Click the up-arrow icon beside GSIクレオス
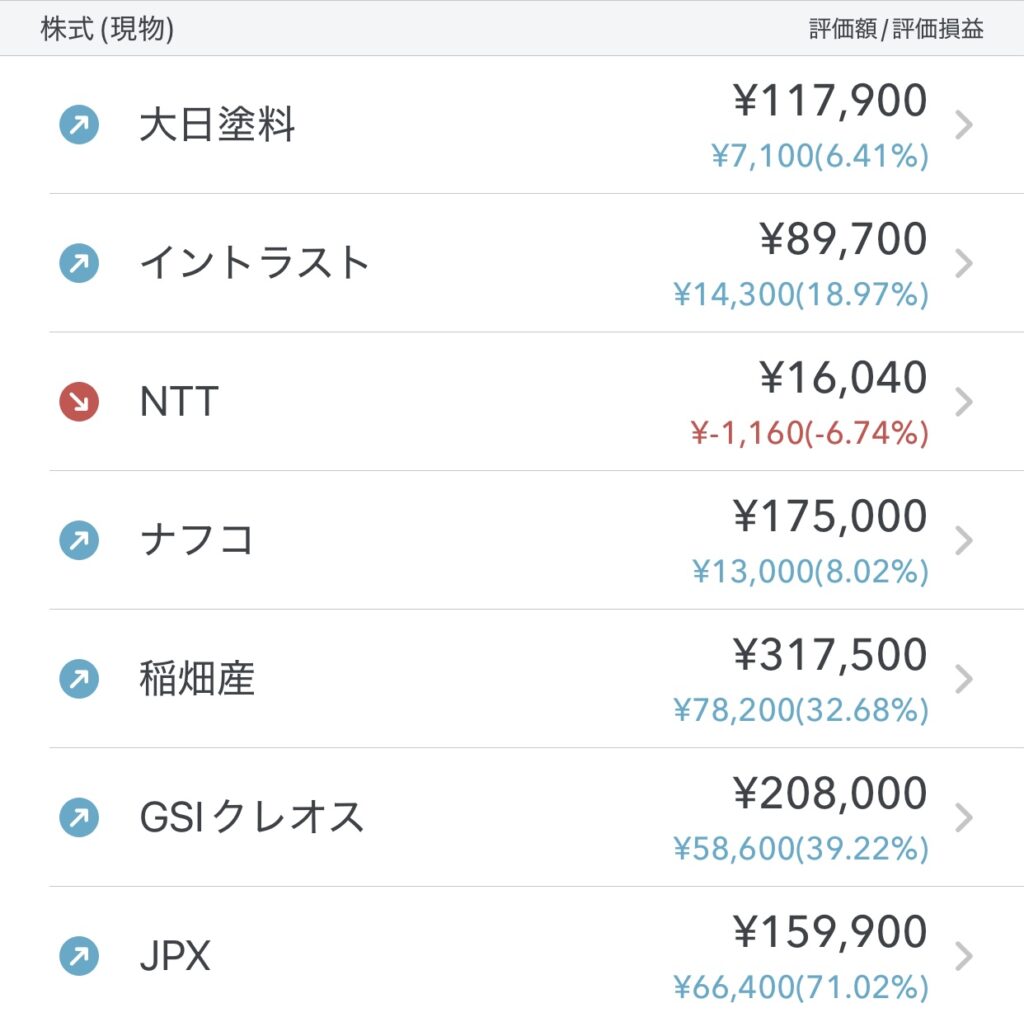 [x=79, y=817]
